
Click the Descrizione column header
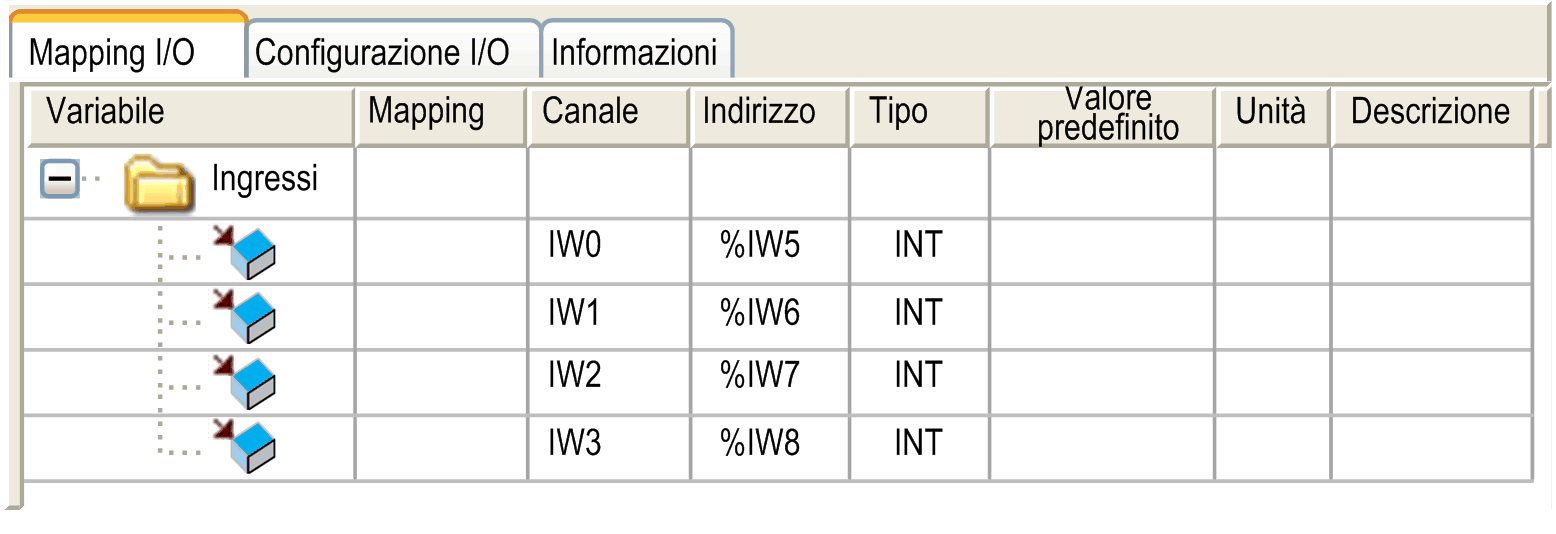1430,112
